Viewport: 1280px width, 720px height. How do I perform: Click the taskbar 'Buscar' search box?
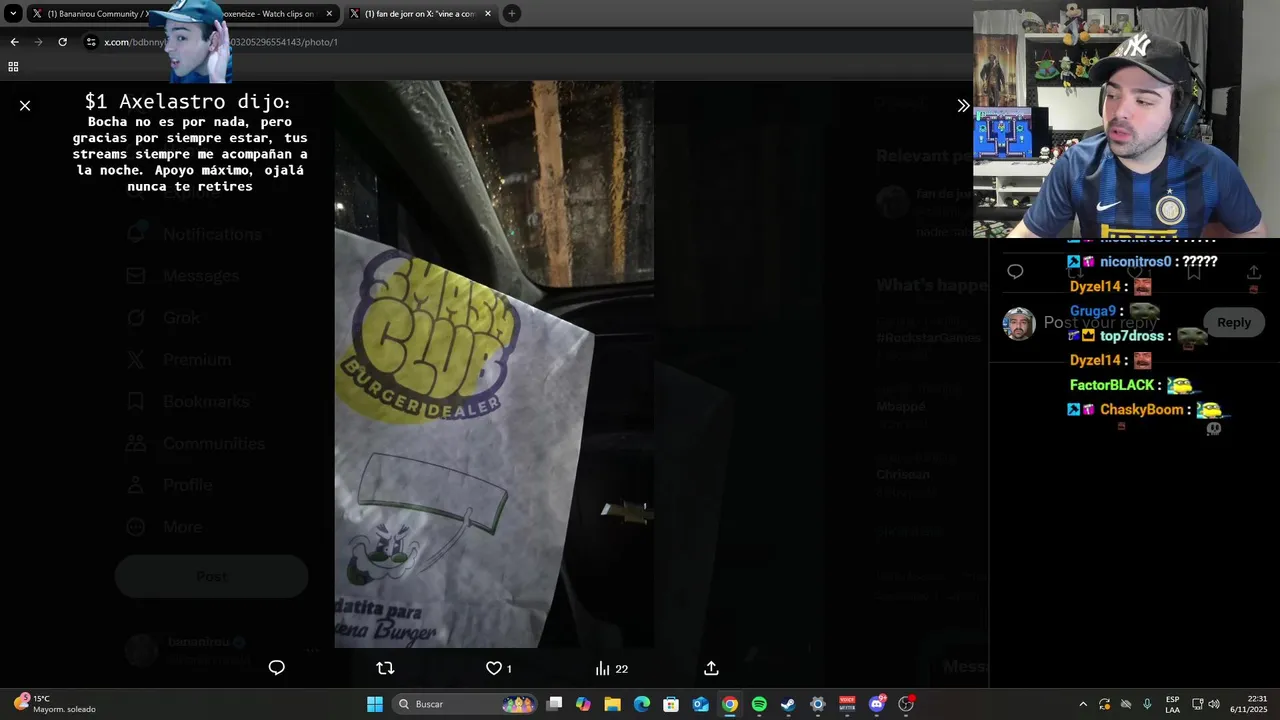[x=465, y=704]
